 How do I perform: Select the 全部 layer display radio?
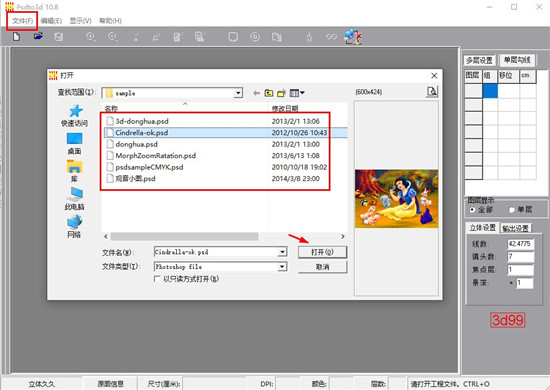472,210
